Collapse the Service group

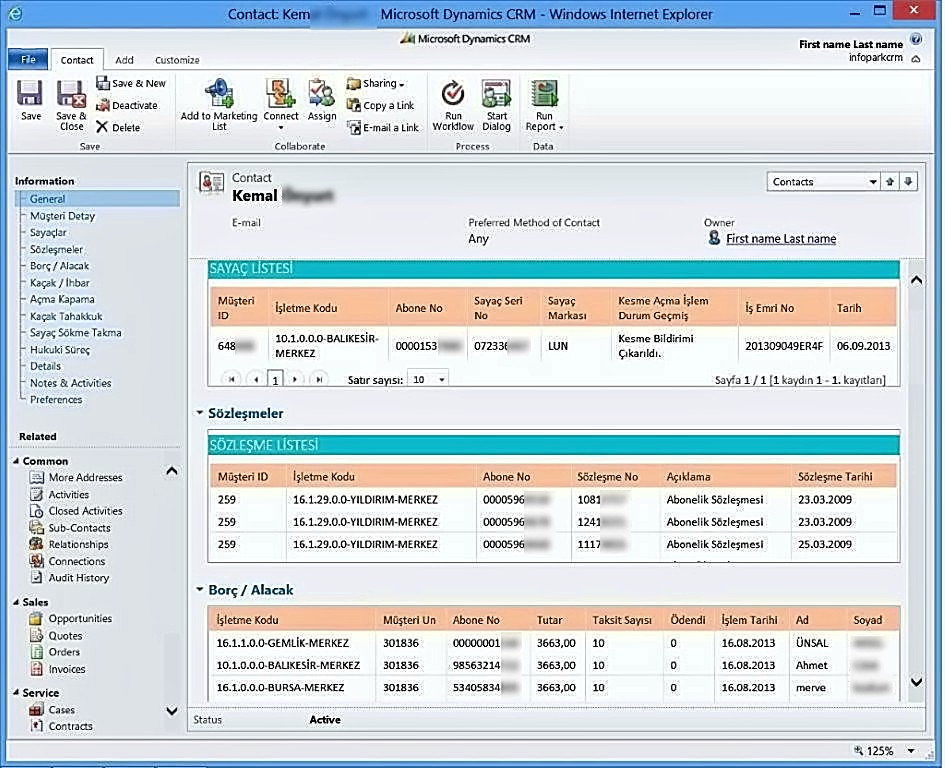click(16, 693)
